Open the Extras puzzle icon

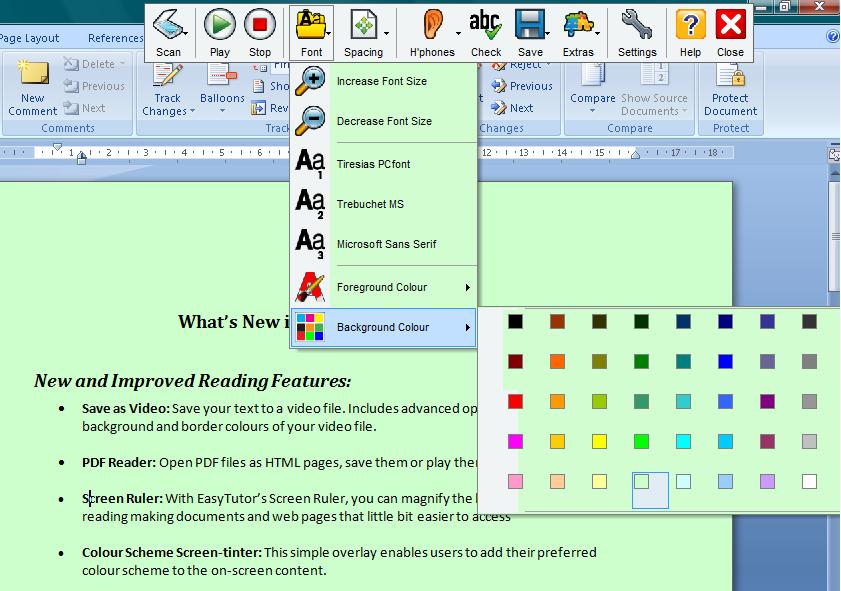pyautogui.click(x=578, y=25)
